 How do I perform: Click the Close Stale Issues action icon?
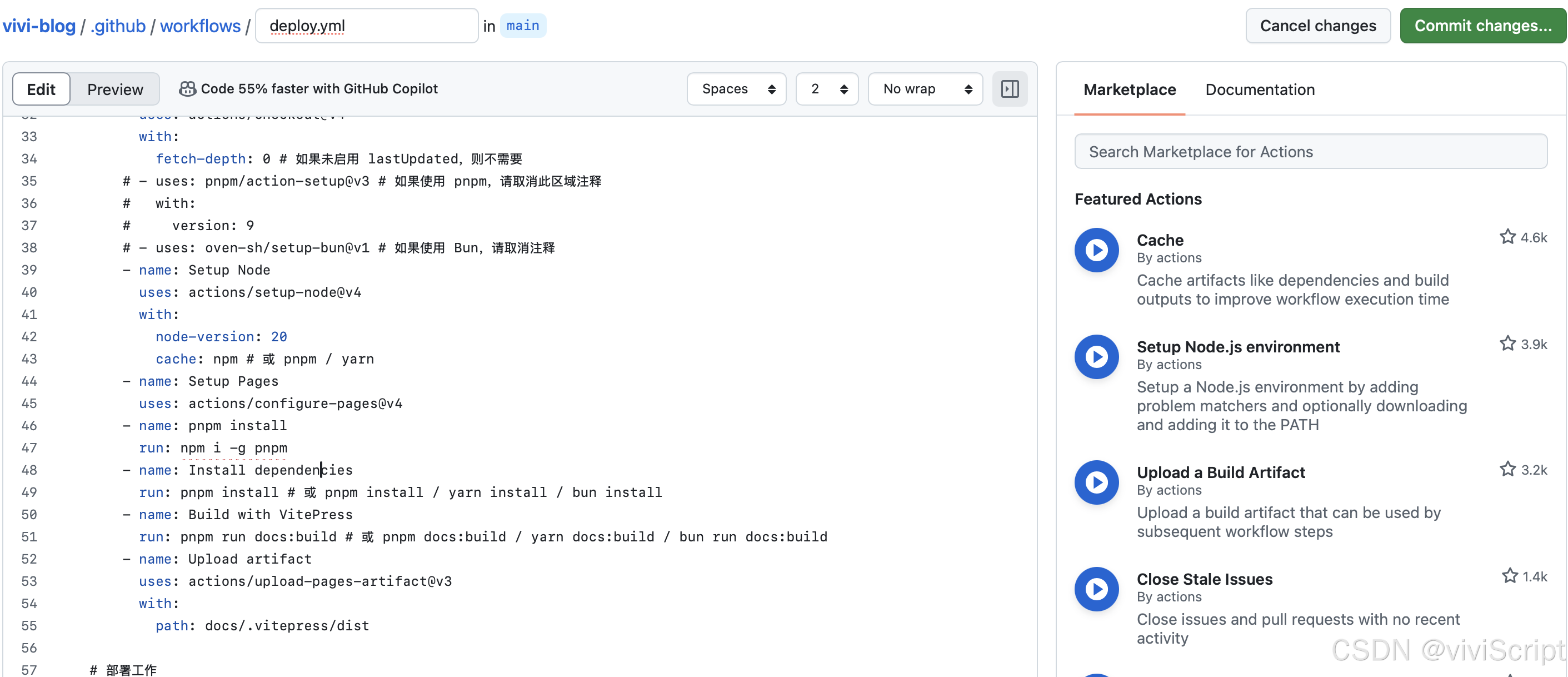tap(1096, 589)
